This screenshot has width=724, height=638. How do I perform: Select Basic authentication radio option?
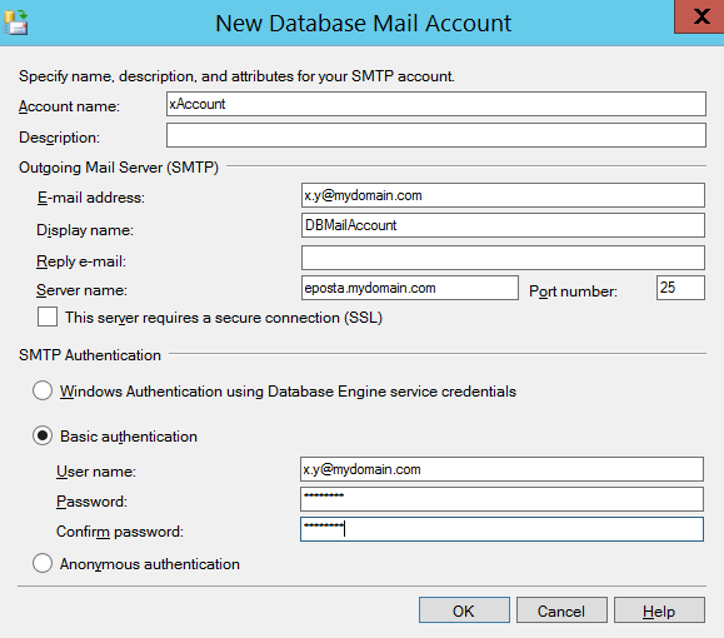42,436
